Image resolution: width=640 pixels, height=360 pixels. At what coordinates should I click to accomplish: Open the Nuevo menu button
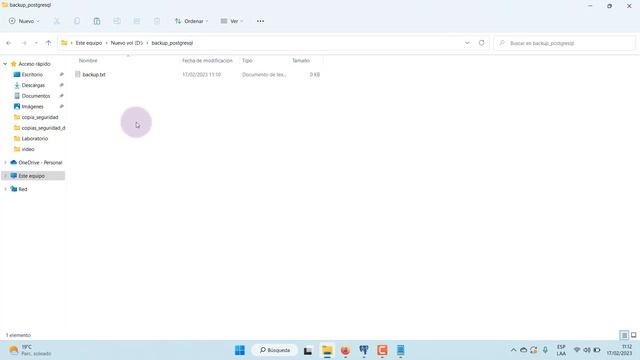click(x=24, y=21)
